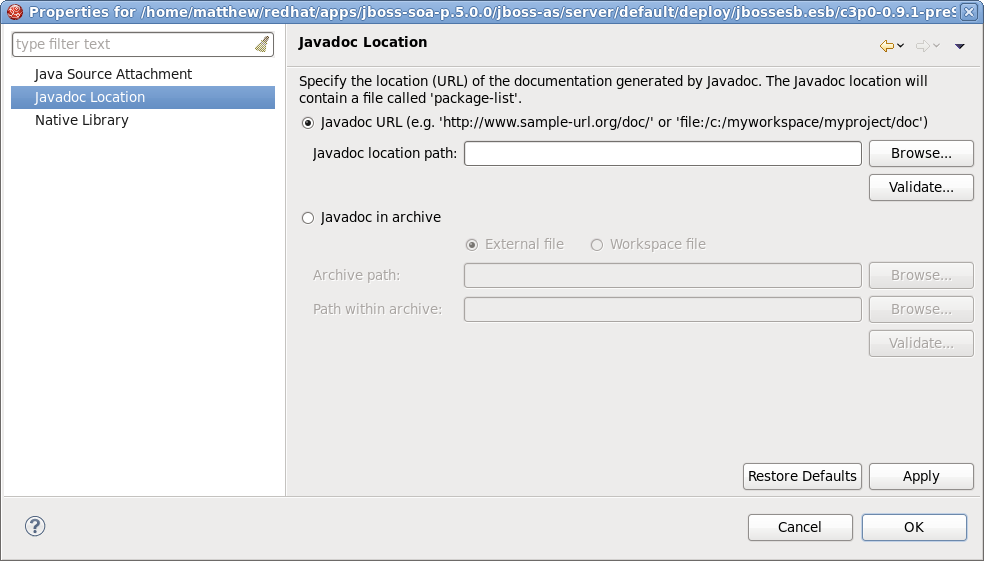Select Native Library in the sidebar
This screenshot has width=984, height=561.
tap(81, 120)
